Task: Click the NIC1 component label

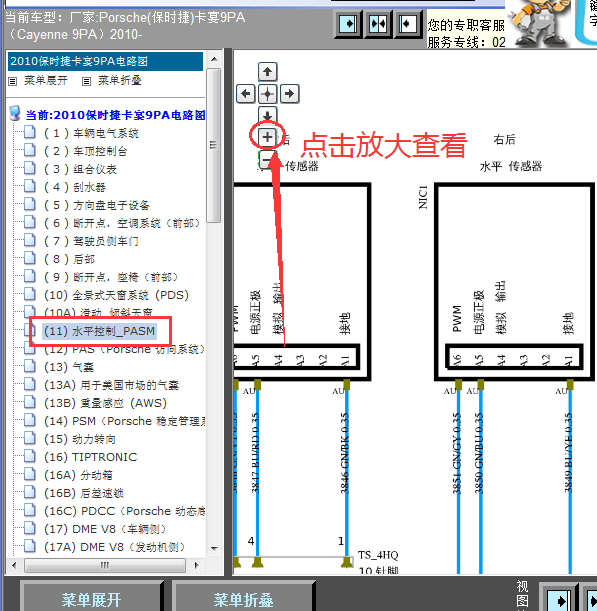Action: click(x=423, y=197)
